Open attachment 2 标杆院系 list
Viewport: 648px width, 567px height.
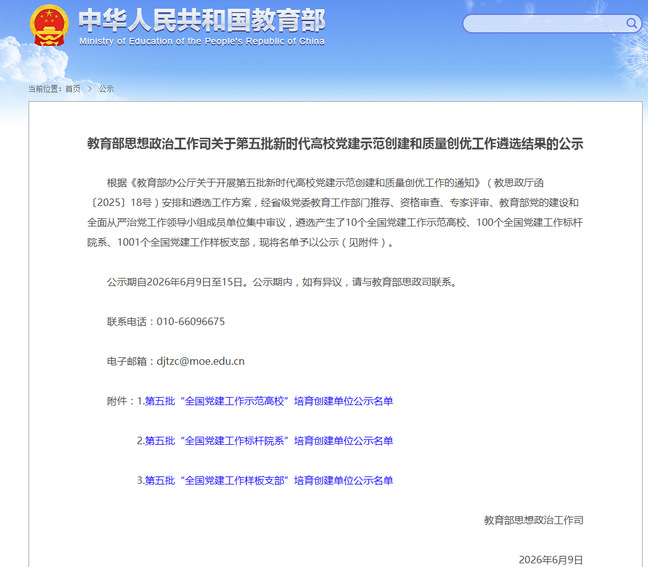click(269, 441)
